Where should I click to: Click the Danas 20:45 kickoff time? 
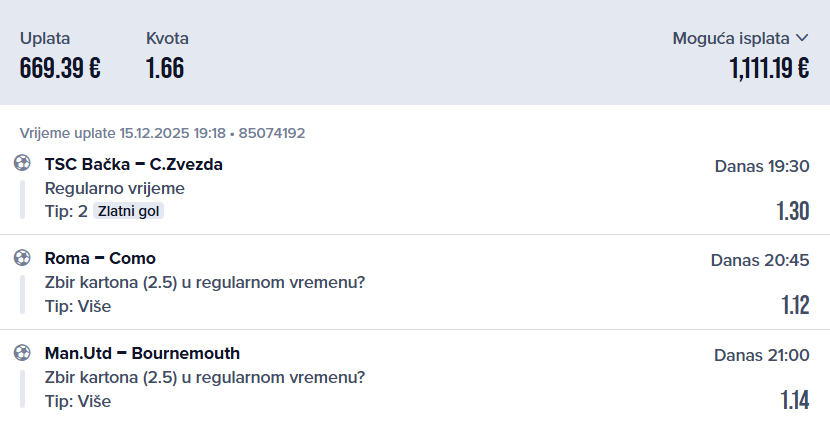click(x=760, y=260)
